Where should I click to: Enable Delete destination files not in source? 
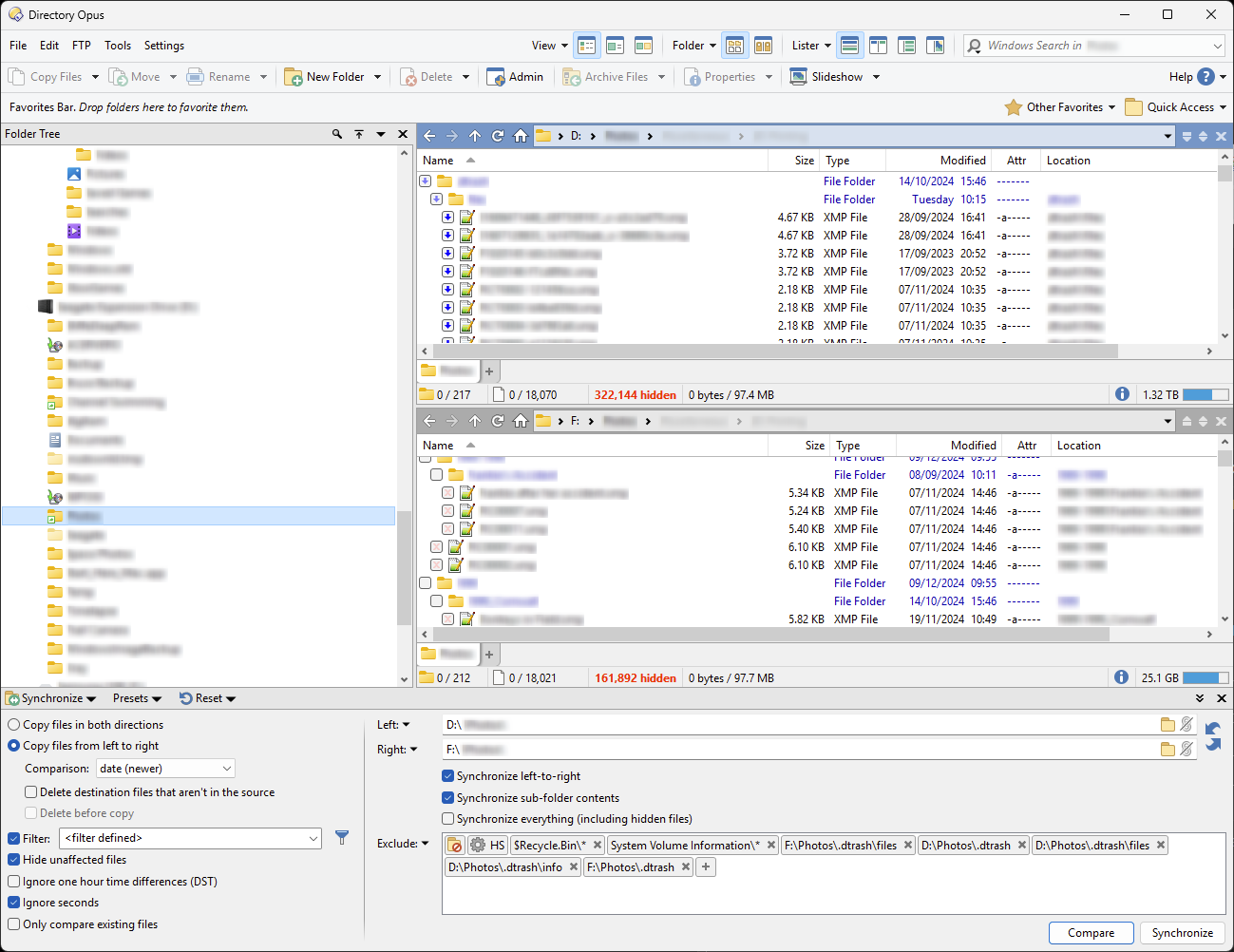tap(31, 792)
